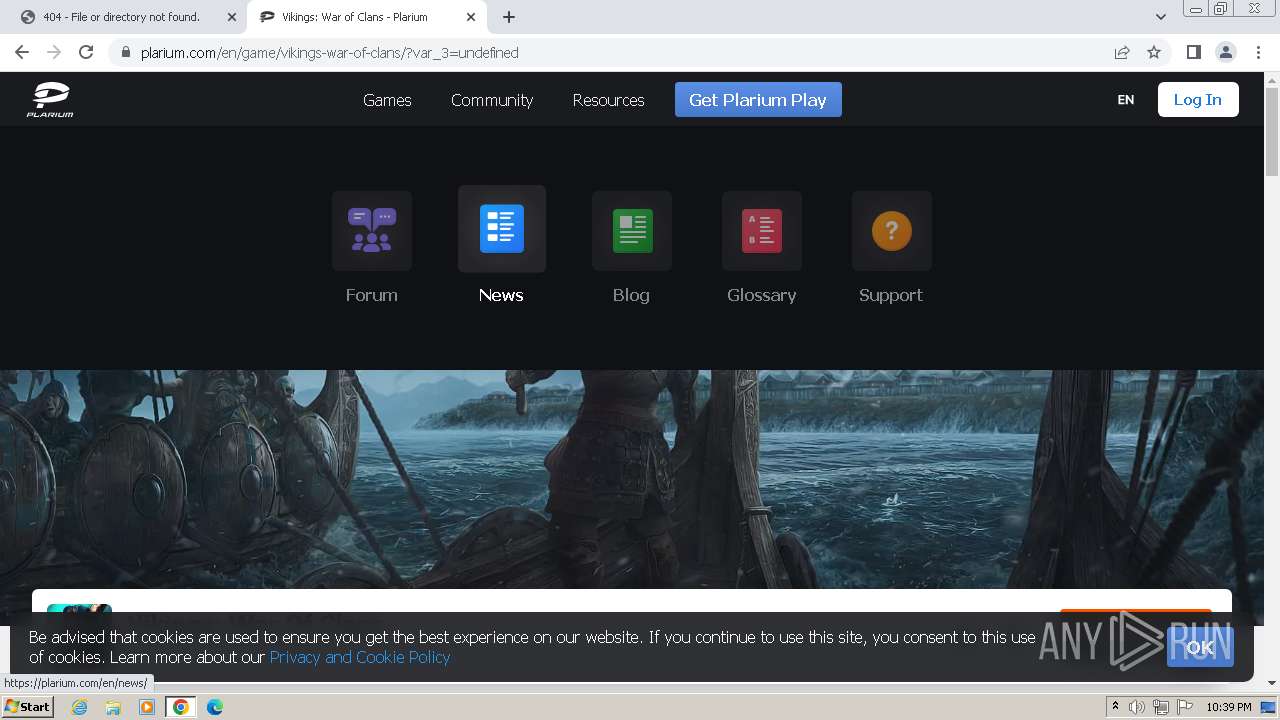Open Resources menu
1280x720 pixels.
(x=608, y=100)
